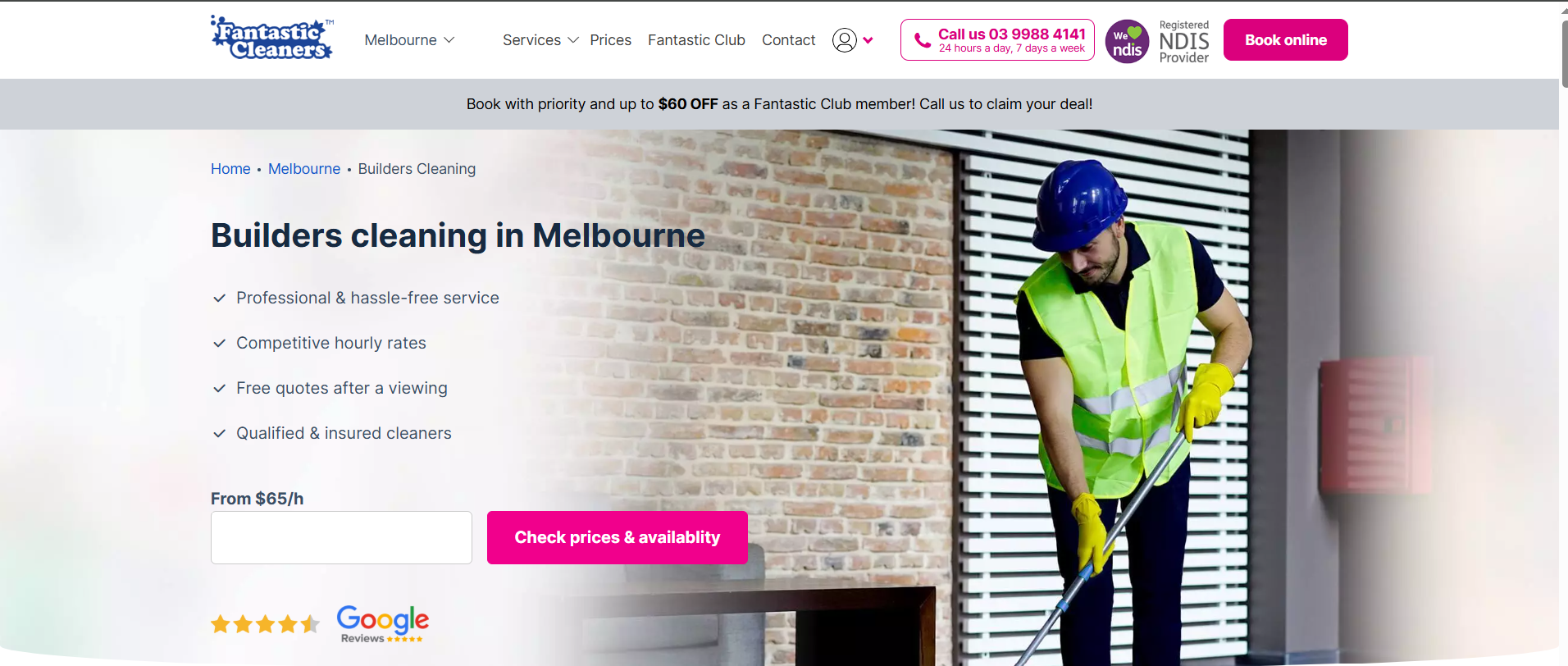The height and width of the screenshot is (666, 1568).
Task: Open the pink account dropdown arrow
Action: point(868,40)
